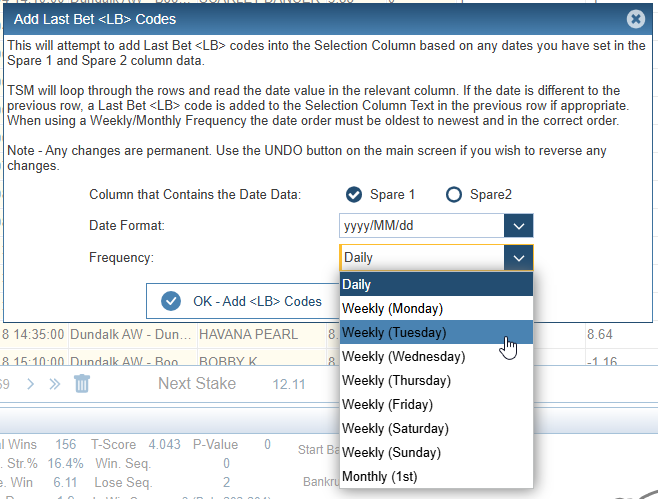Collapse the Frequency dropdown arrow

517,258
